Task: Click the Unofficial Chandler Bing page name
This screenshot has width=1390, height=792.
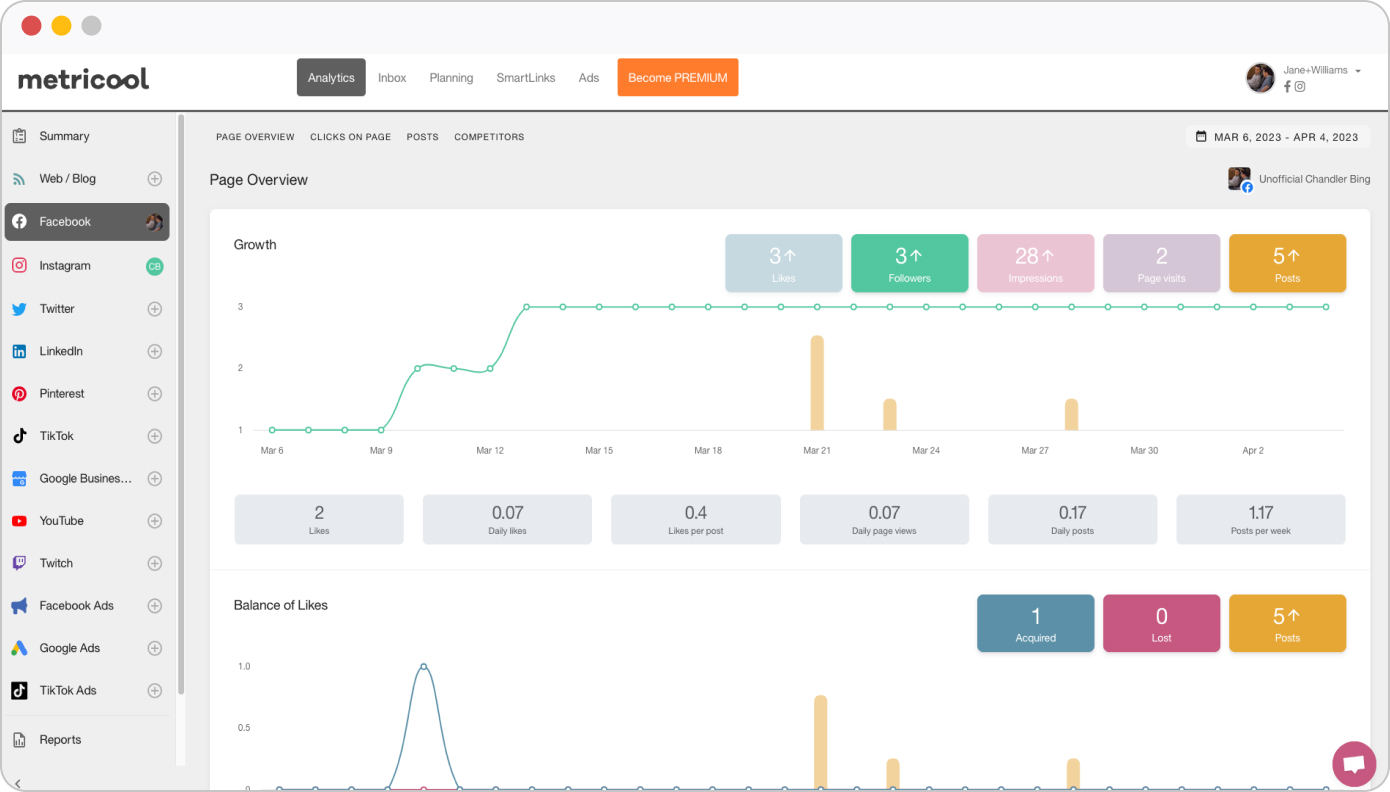Action: point(1314,179)
